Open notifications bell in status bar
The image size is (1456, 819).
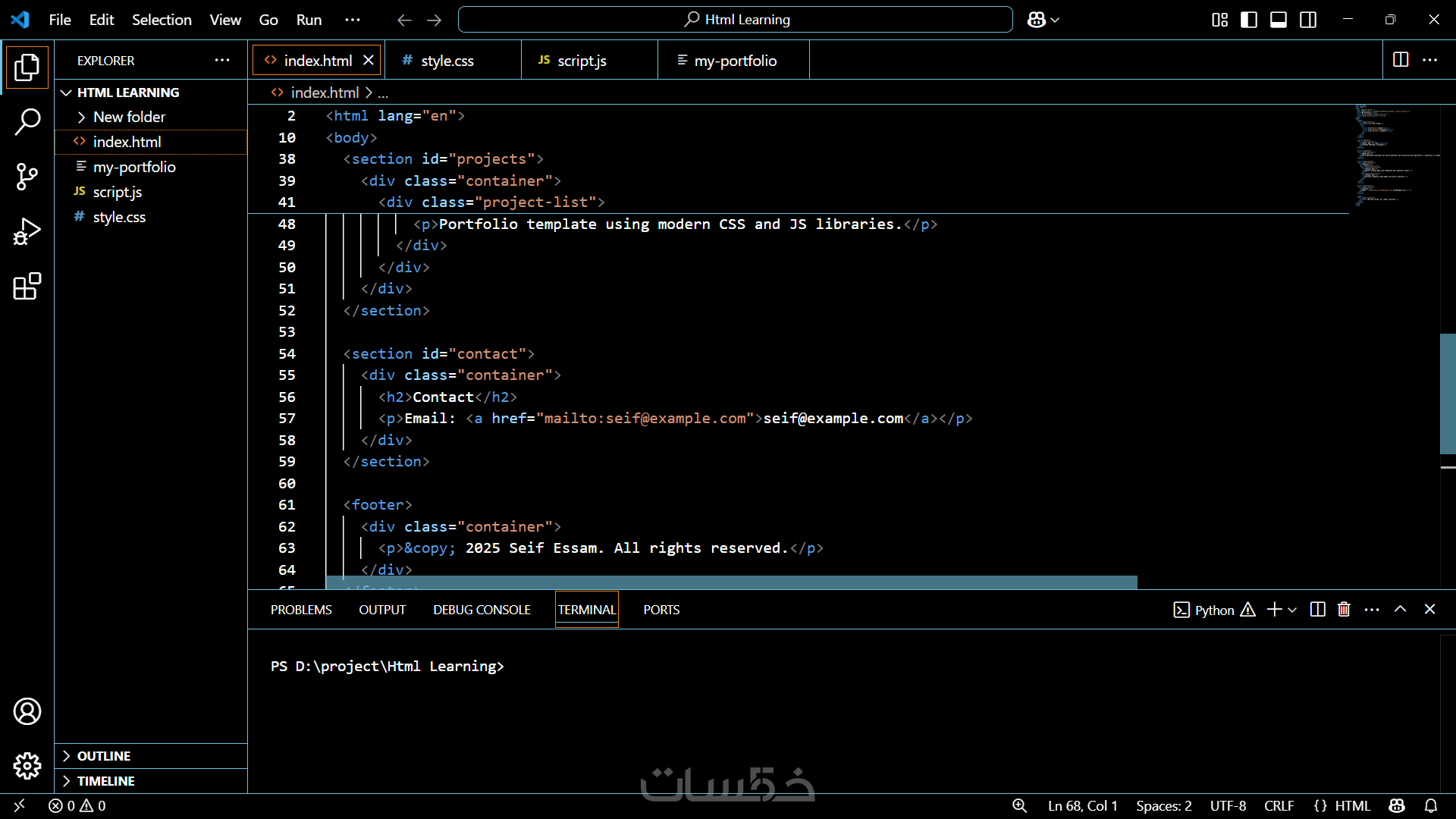coord(1431,806)
